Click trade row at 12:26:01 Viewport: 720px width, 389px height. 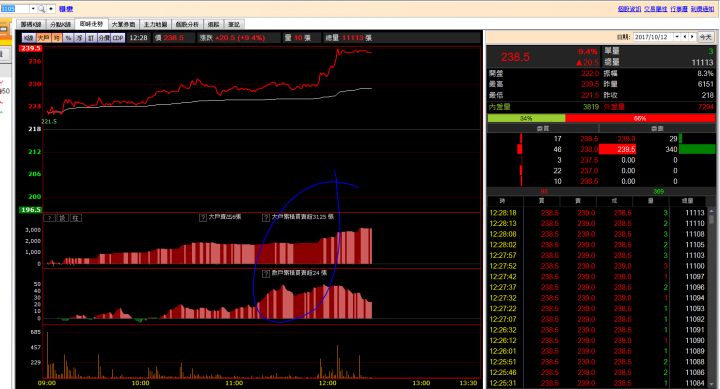click(597, 351)
